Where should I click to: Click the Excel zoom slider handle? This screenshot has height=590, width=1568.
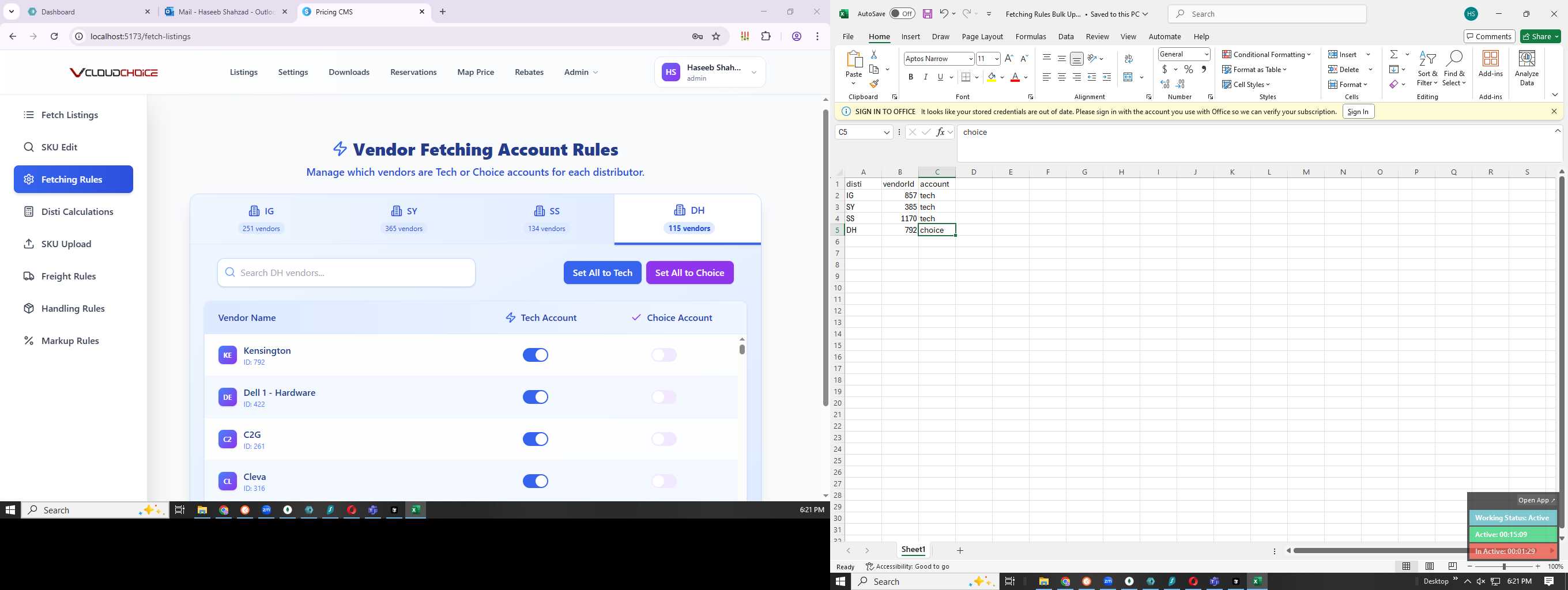[x=1503, y=566]
